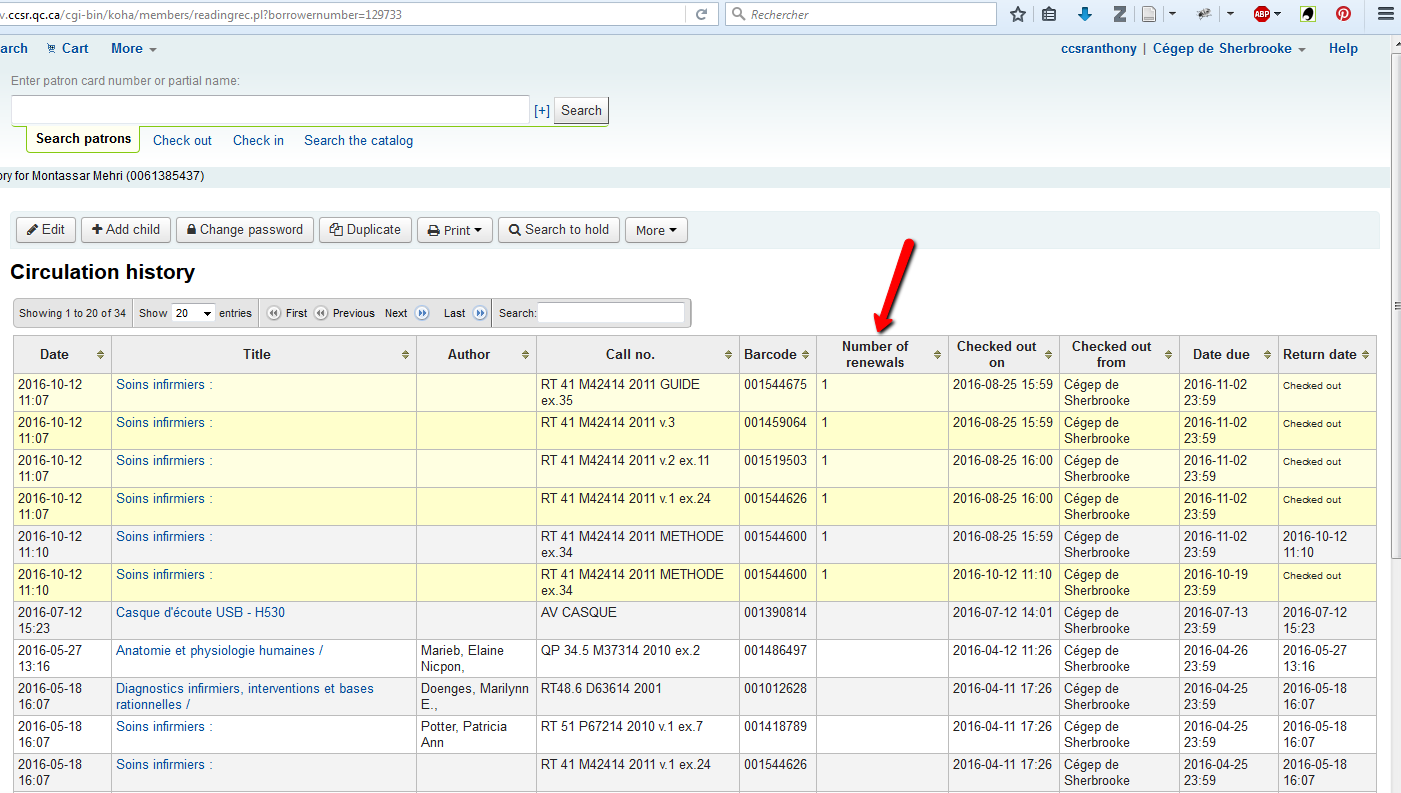Click the patron card number input field

[x=270, y=110]
